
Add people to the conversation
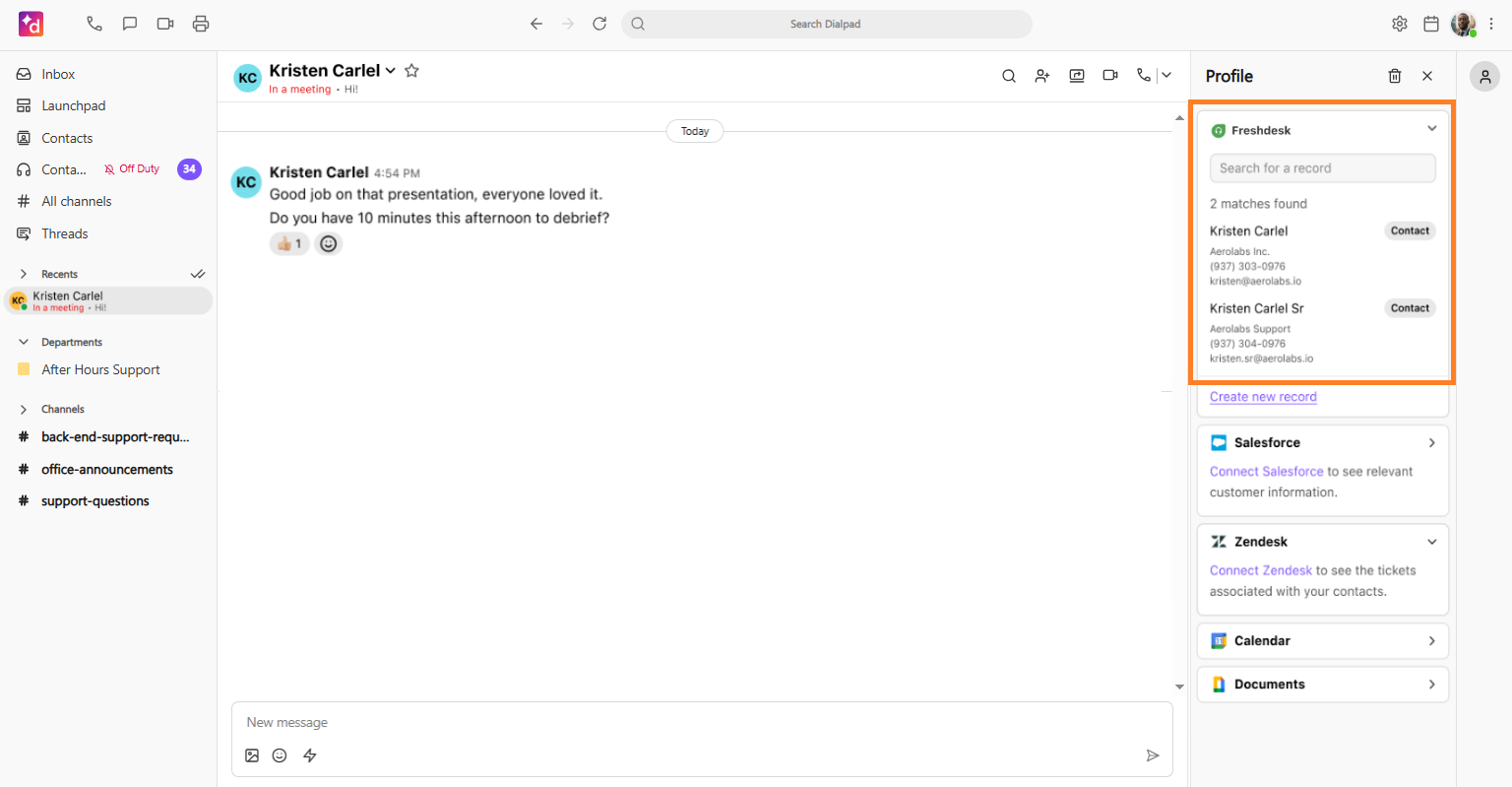pos(1042,76)
